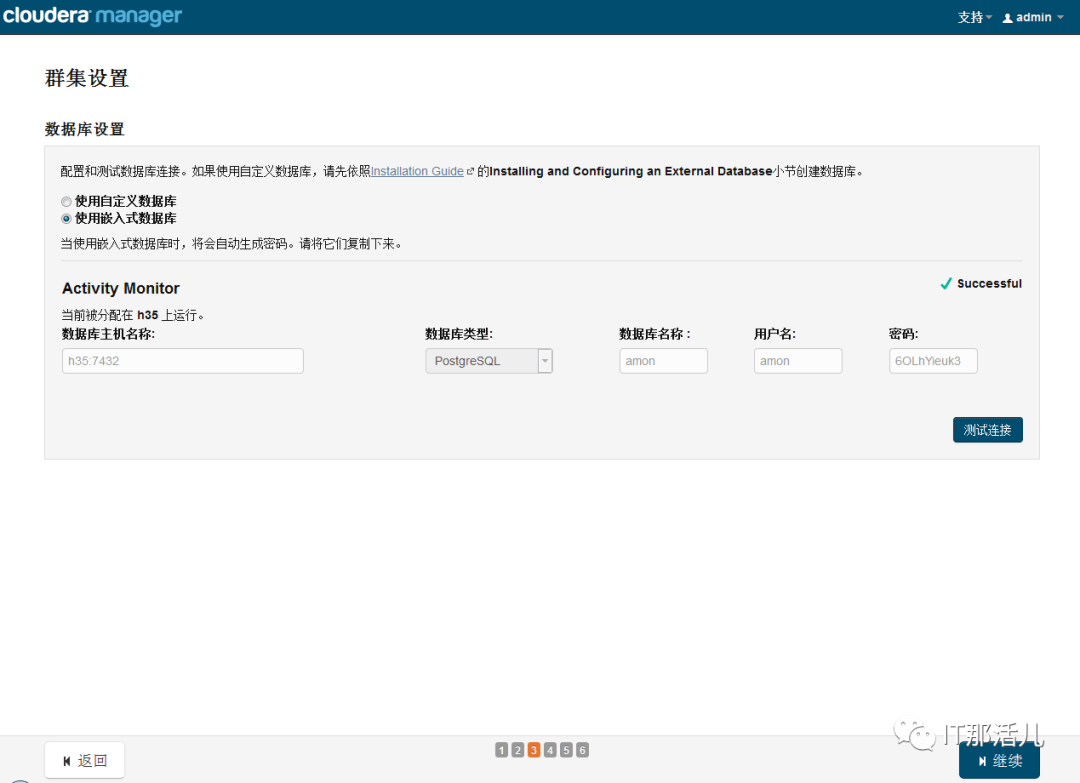This screenshot has width=1080, height=783.
Task: Click the 继续 continue button
Action: tap(999, 760)
